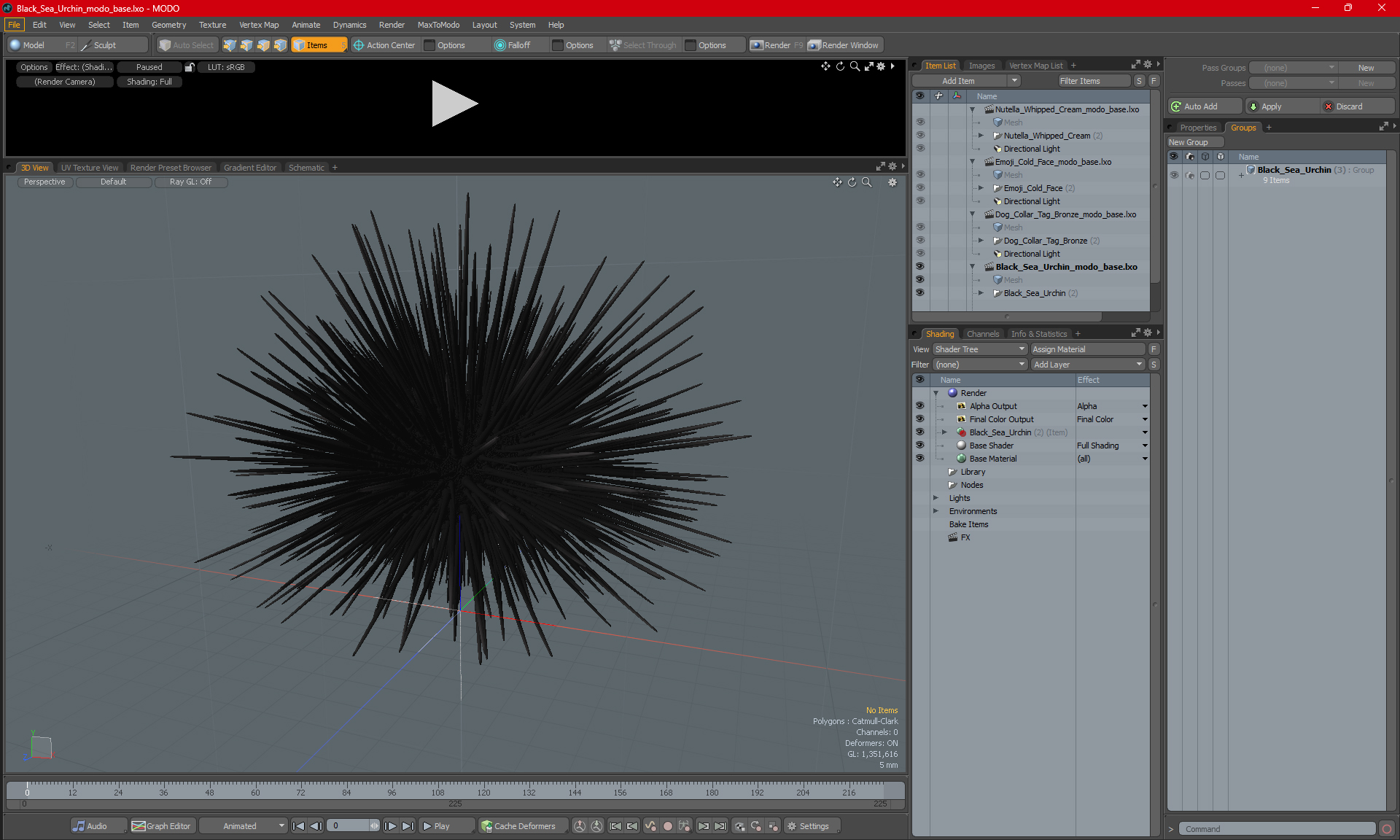
Task: Switch to Properties tab
Action: [x=1198, y=128]
